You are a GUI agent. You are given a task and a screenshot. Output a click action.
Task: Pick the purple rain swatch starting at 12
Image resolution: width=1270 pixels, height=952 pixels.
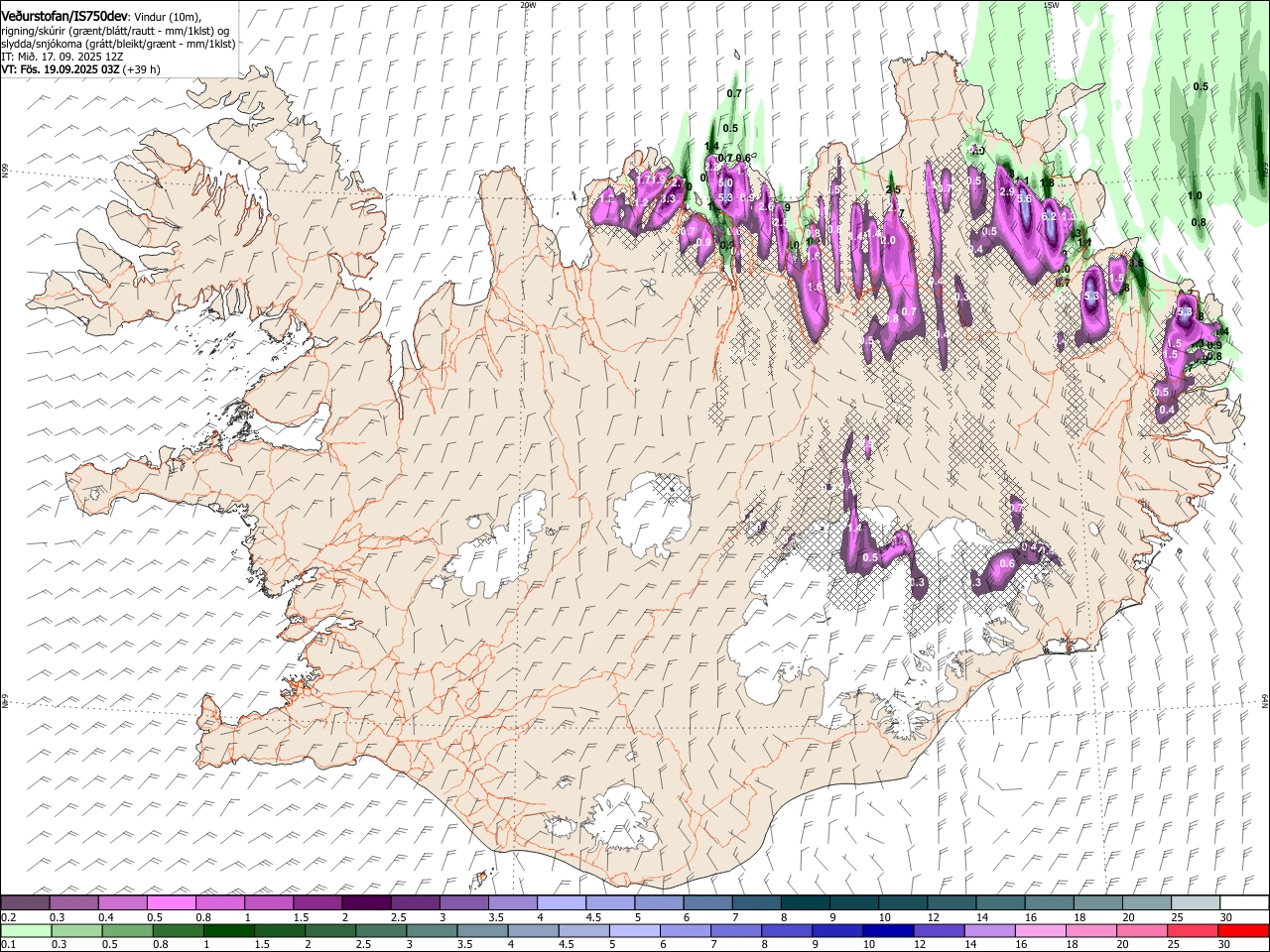tap(938, 930)
